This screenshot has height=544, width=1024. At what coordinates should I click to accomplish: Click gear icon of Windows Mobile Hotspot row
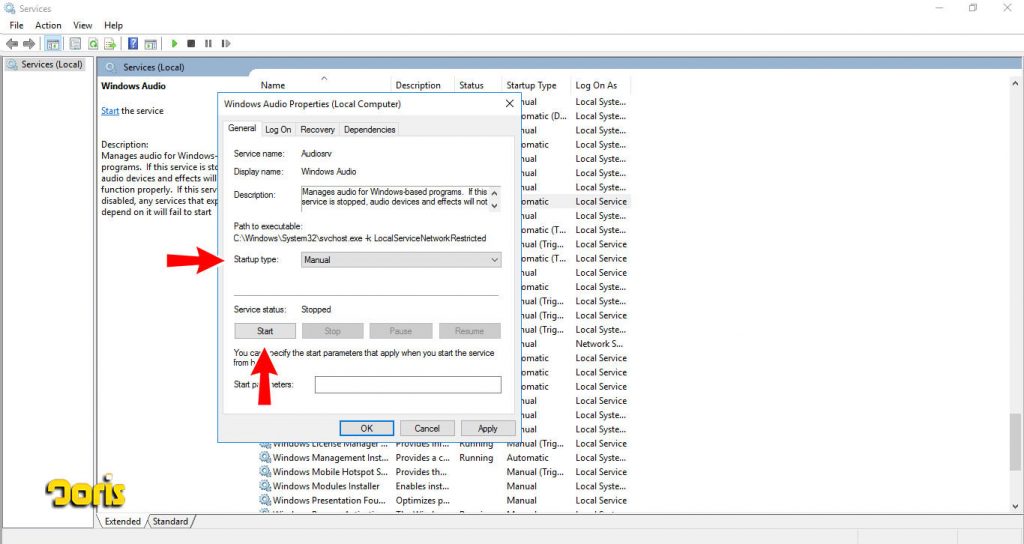click(264, 472)
